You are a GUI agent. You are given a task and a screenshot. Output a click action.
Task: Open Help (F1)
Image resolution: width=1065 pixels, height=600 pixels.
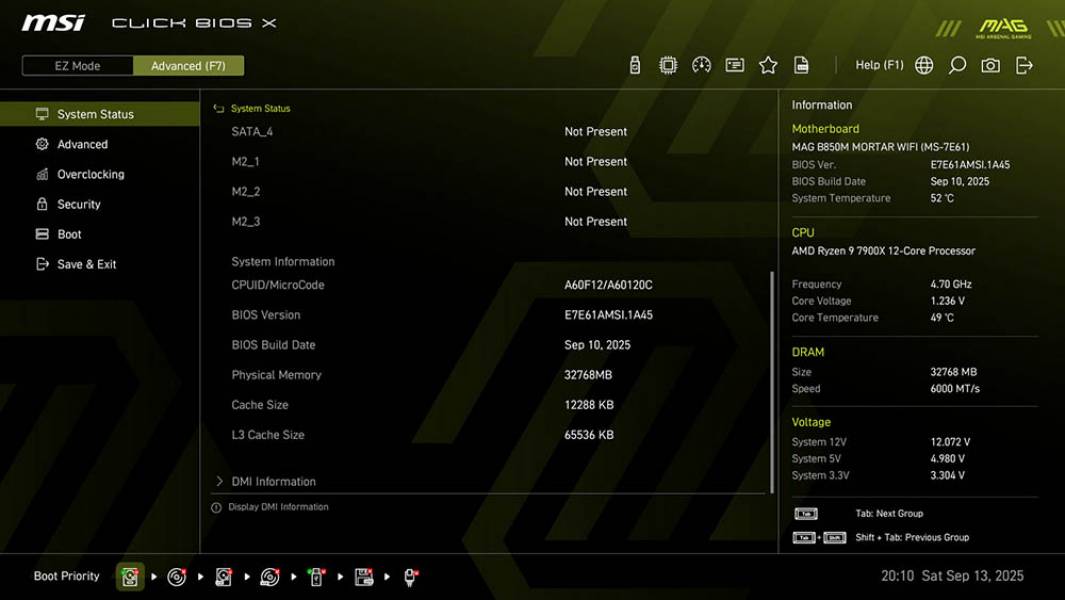click(877, 64)
